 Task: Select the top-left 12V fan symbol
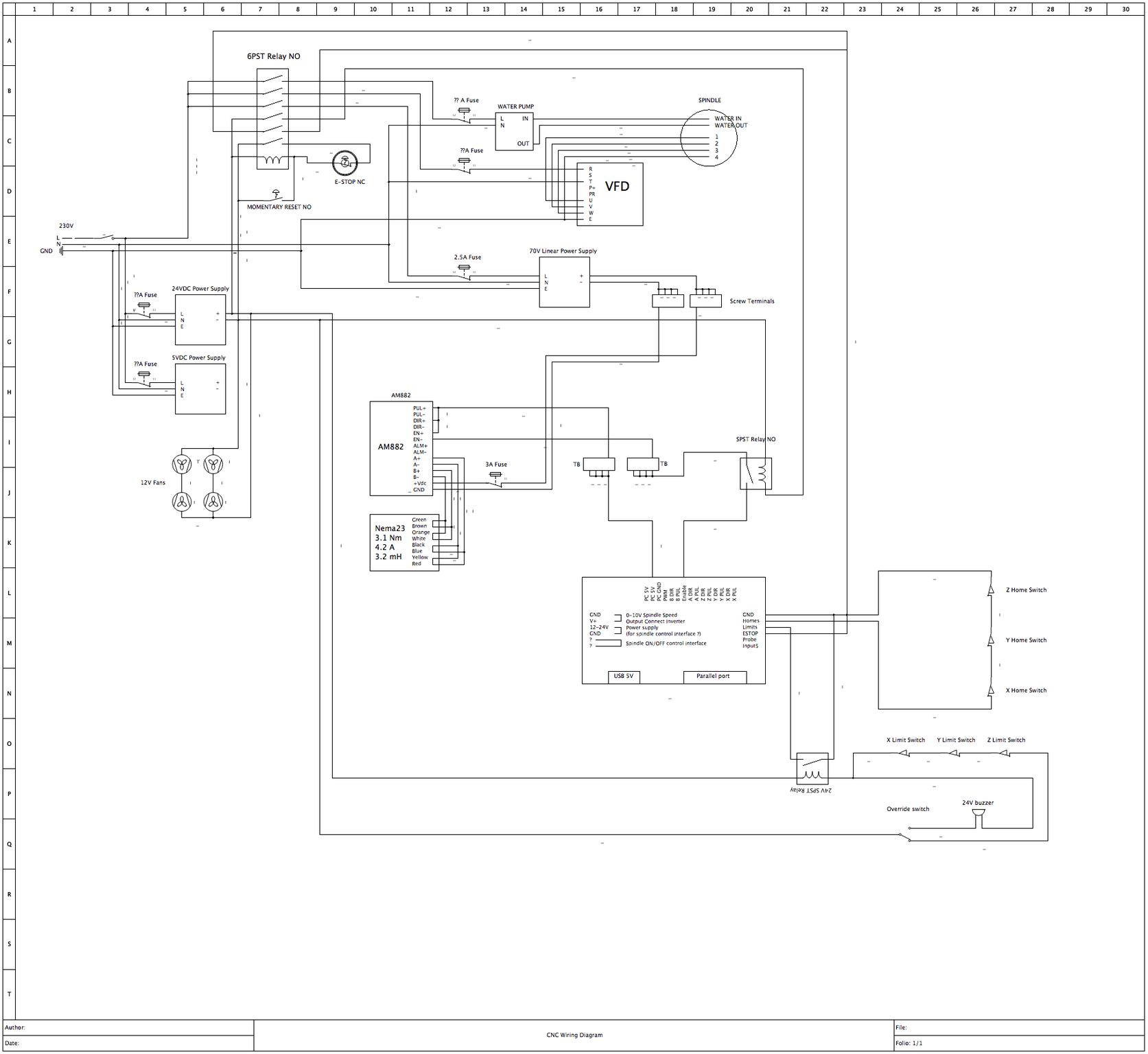pyautogui.click(x=182, y=465)
